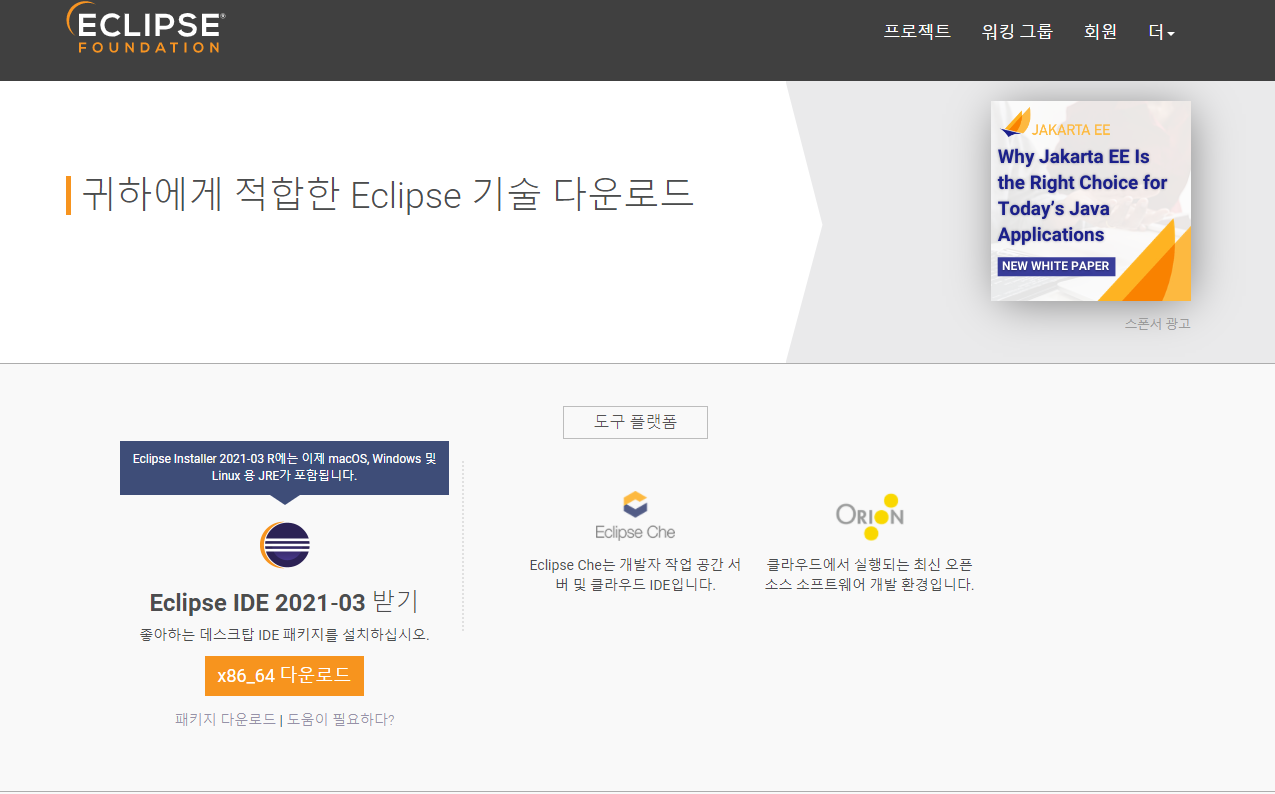The image size is (1275, 794).
Task: Open the 도움이 필요하다? link
Action: point(341,719)
